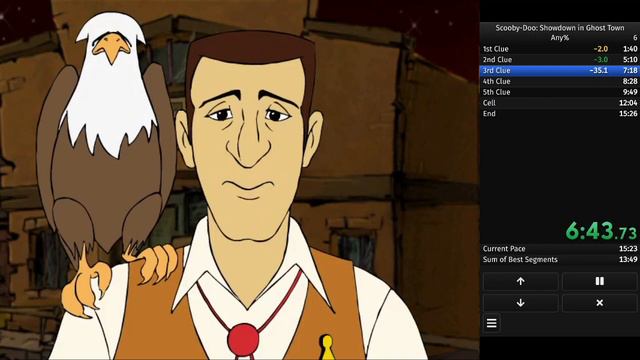This screenshot has width=640, height=360.
Task: Click the attempt count number 6
Action: [x=635, y=38]
